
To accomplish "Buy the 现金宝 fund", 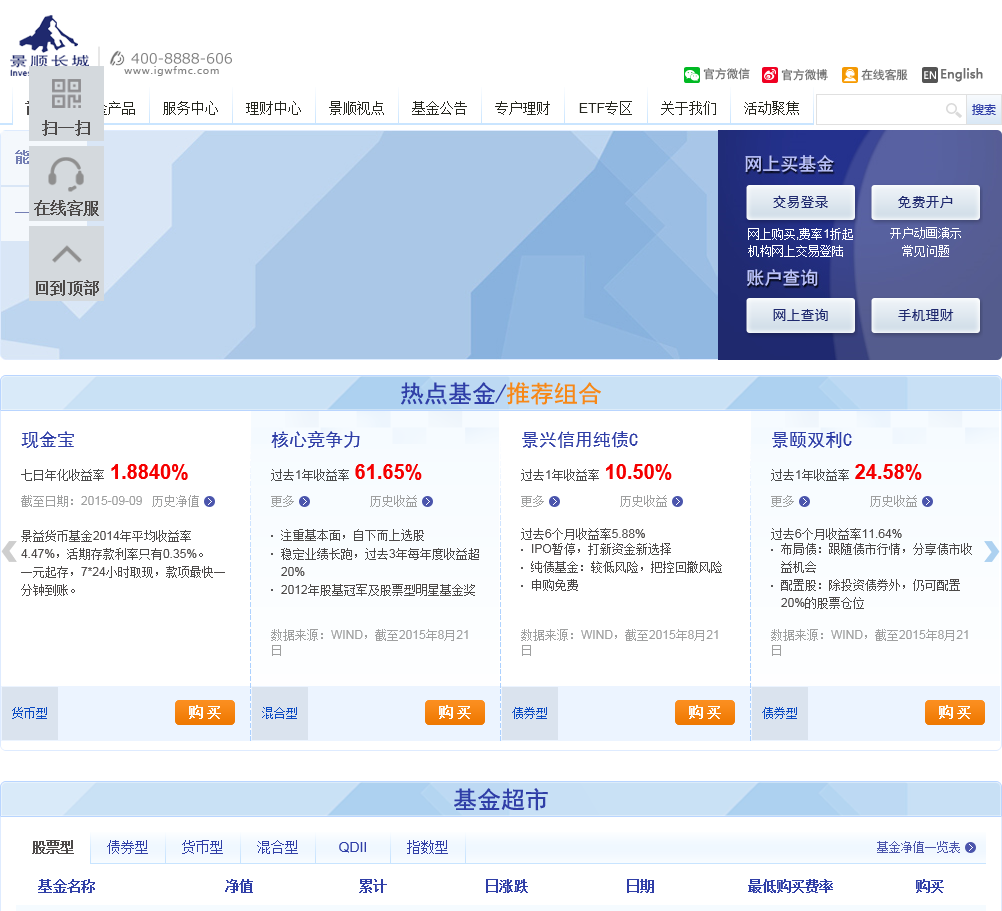I will click(x=205, y=712).
